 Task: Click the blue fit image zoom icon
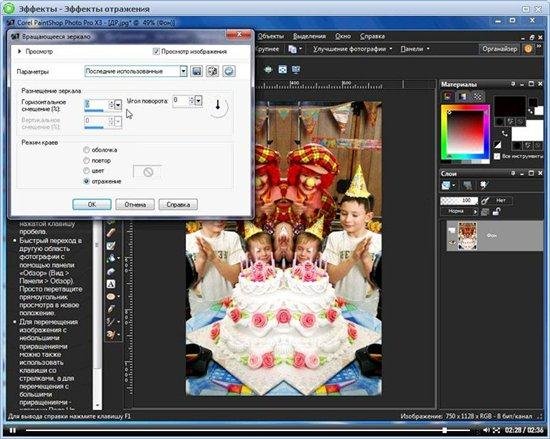pos(282,69)
